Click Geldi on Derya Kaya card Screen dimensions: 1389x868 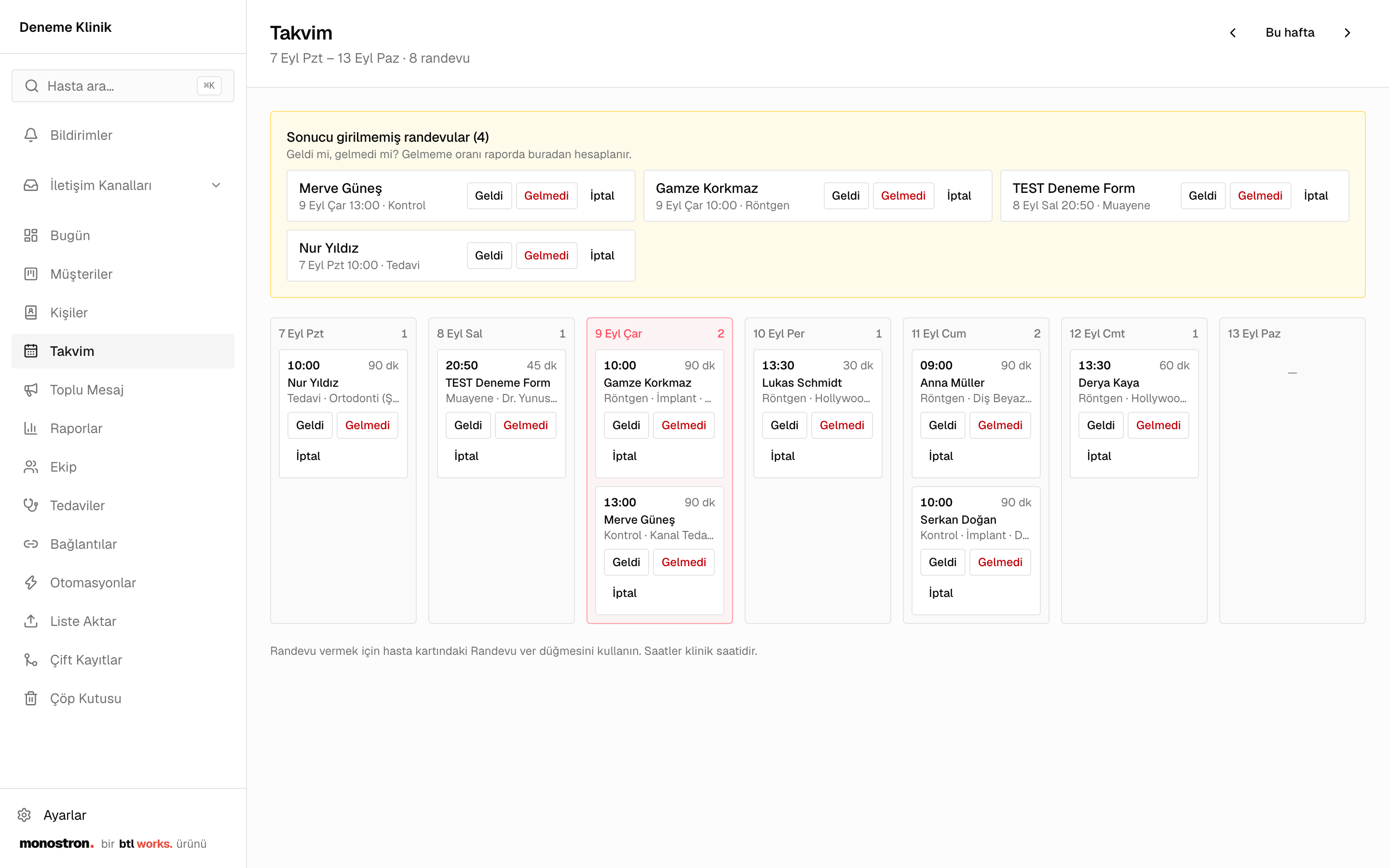pyautogui.click(x=1100, y=425)
